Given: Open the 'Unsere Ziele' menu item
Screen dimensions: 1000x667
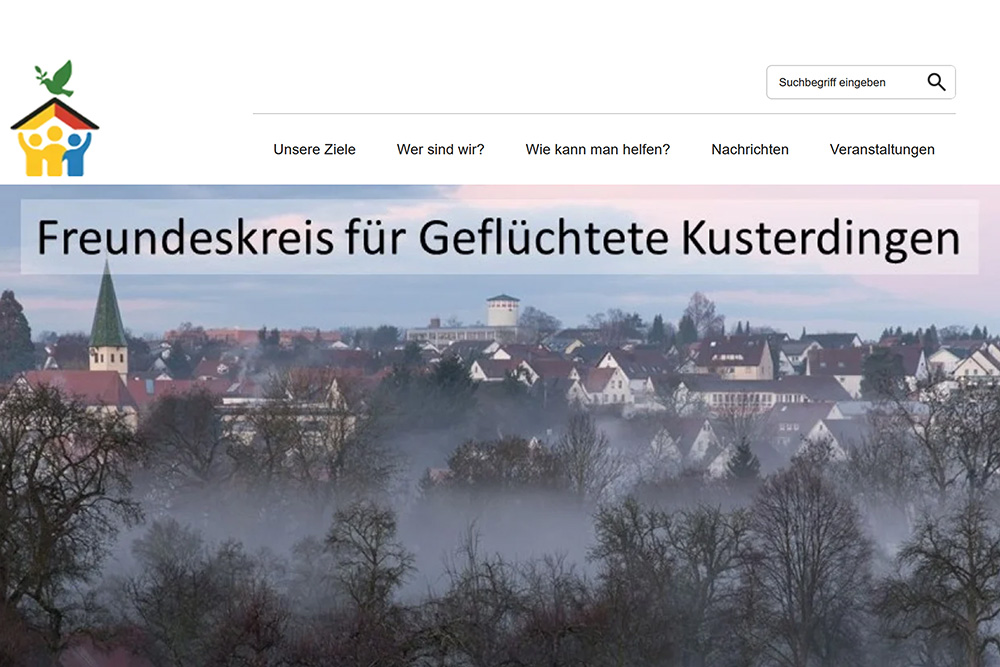Looking at the screenshot, I should (x=314, y=149).
